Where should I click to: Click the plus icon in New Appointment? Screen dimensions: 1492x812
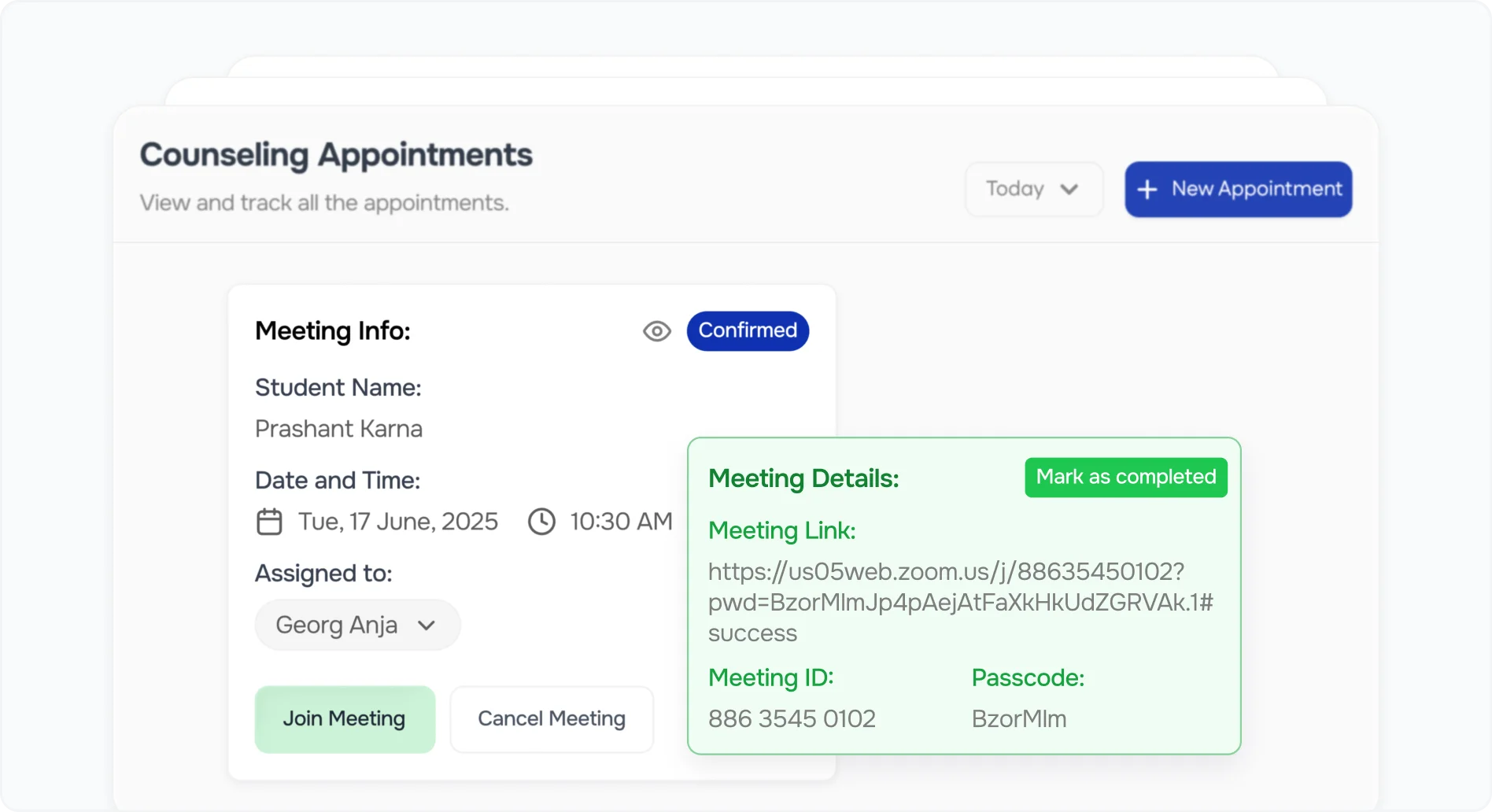click(1147, 190)
